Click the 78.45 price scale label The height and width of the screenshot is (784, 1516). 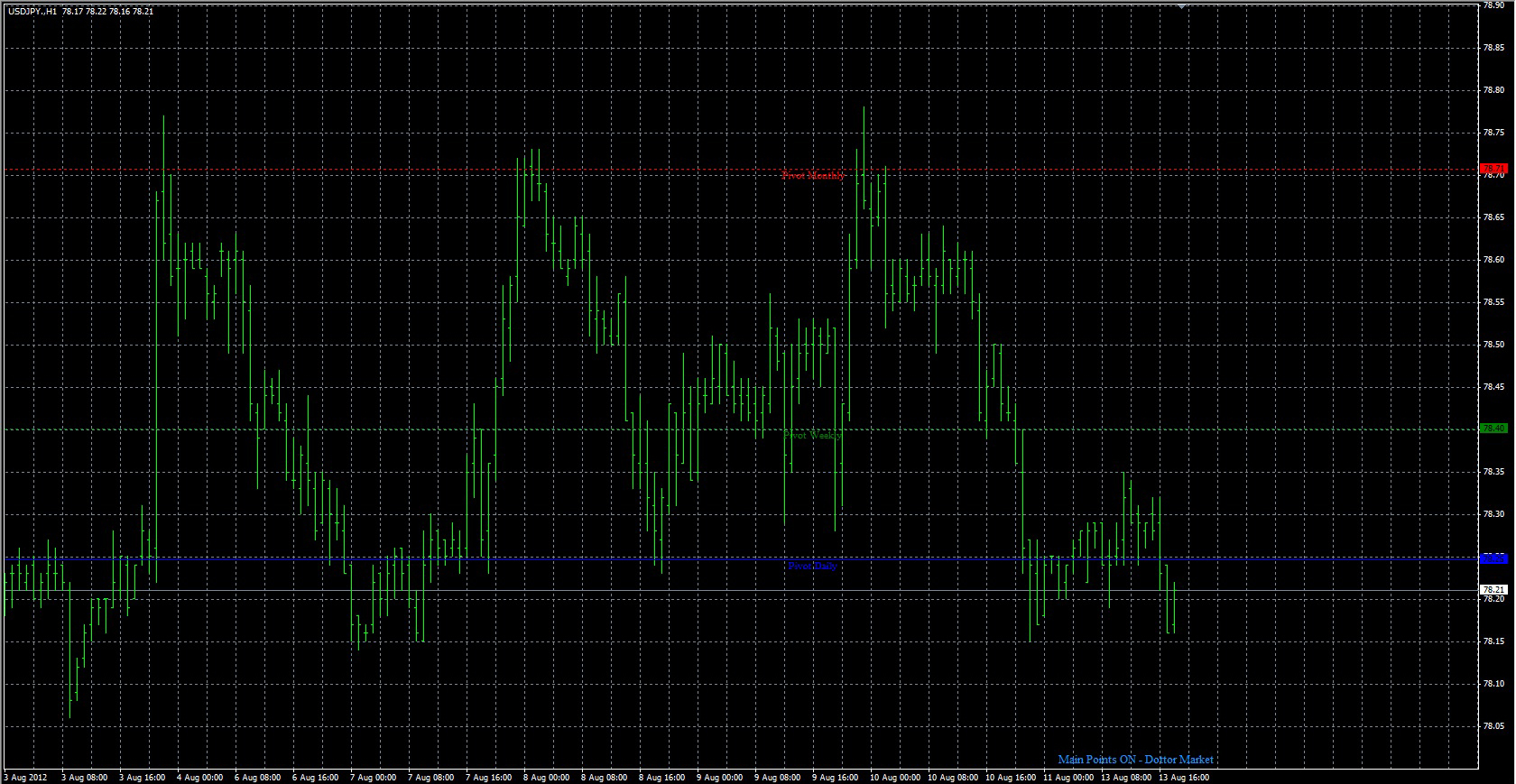pos(1493,387)
